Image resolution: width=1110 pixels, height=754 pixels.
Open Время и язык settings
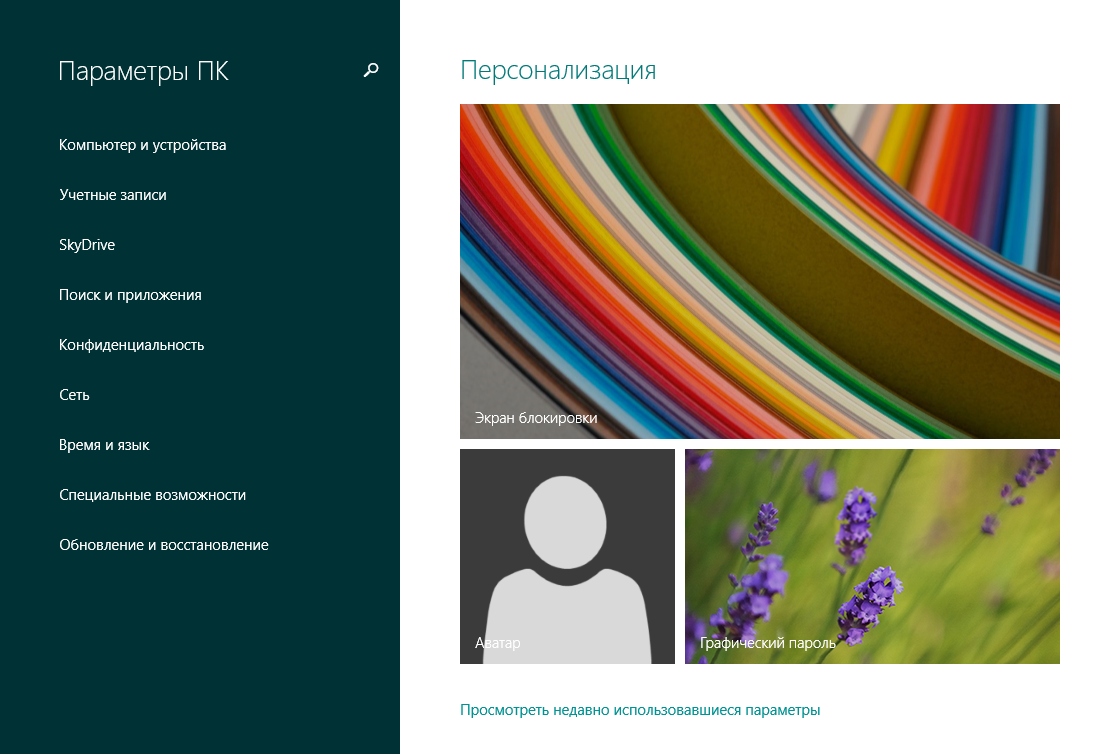(x=104, y=445)
